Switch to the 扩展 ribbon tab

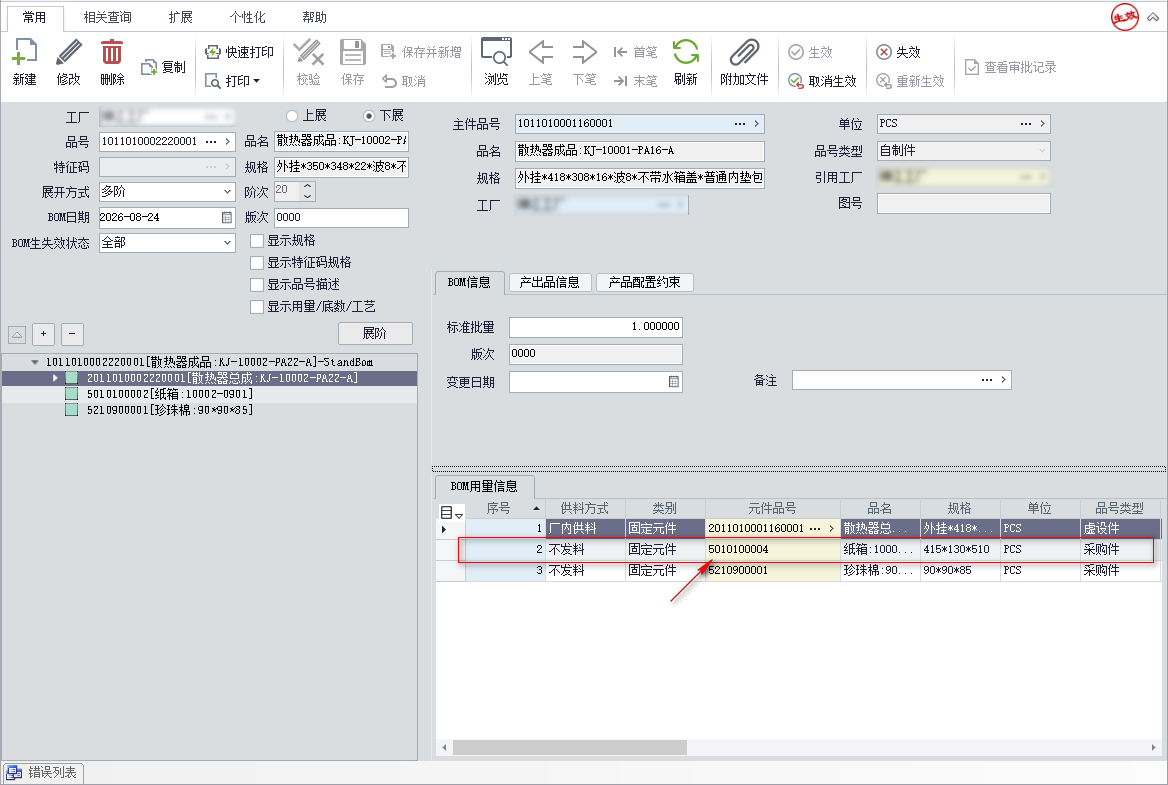coord(180,17)
